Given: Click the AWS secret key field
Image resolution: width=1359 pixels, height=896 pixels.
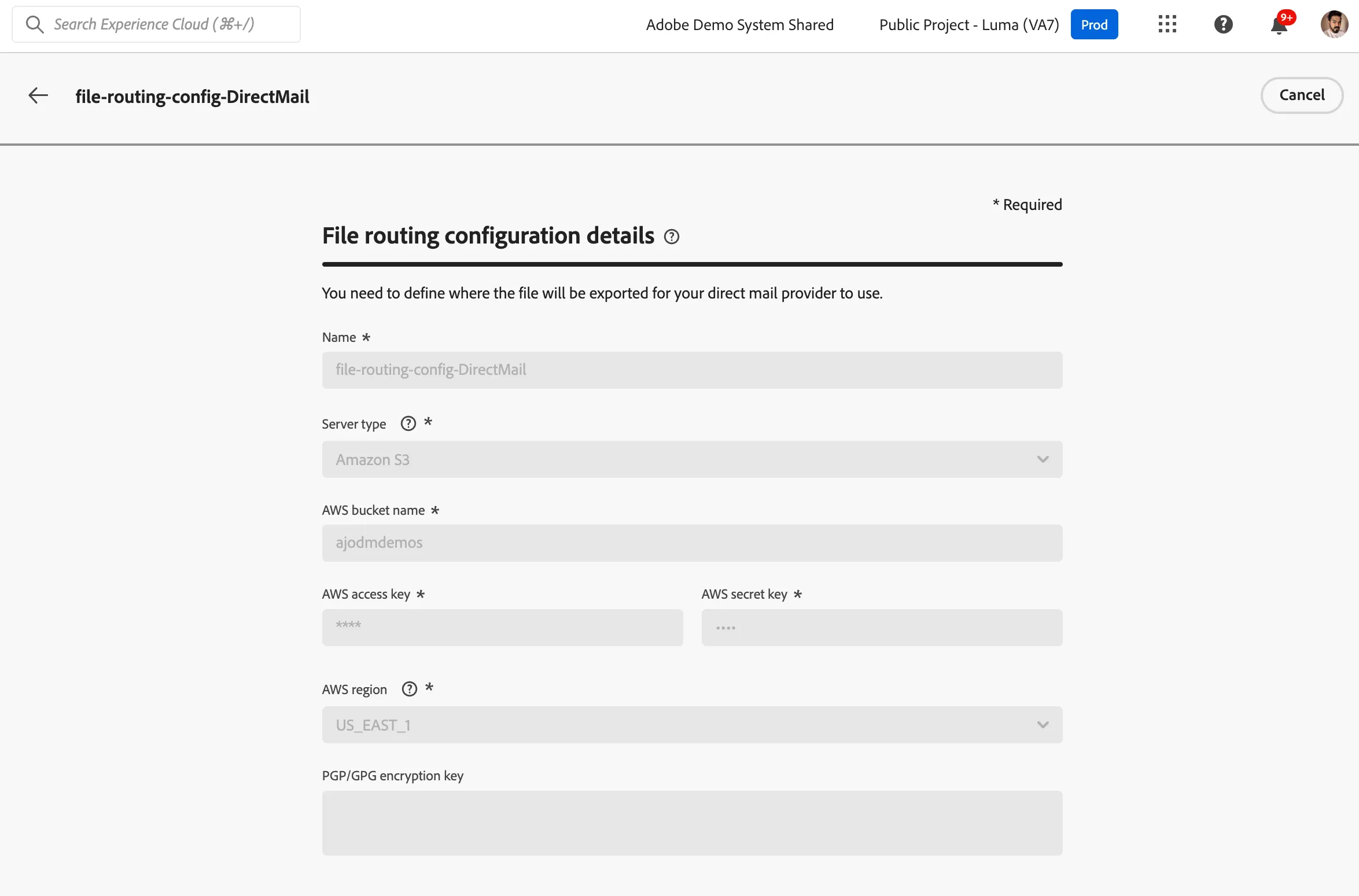Looking at the screenshot, I should 882,628.
